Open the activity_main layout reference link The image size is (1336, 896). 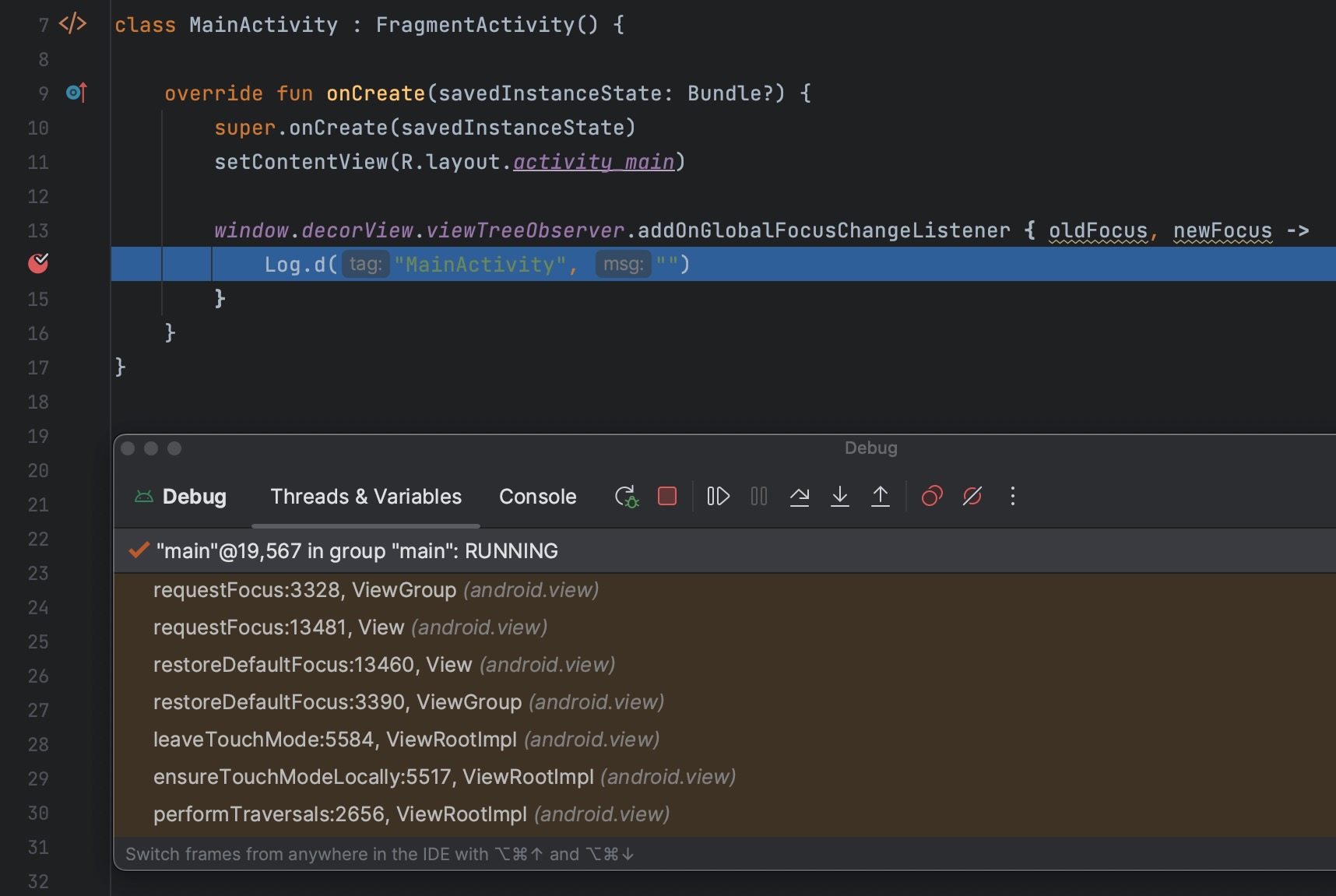593,162
